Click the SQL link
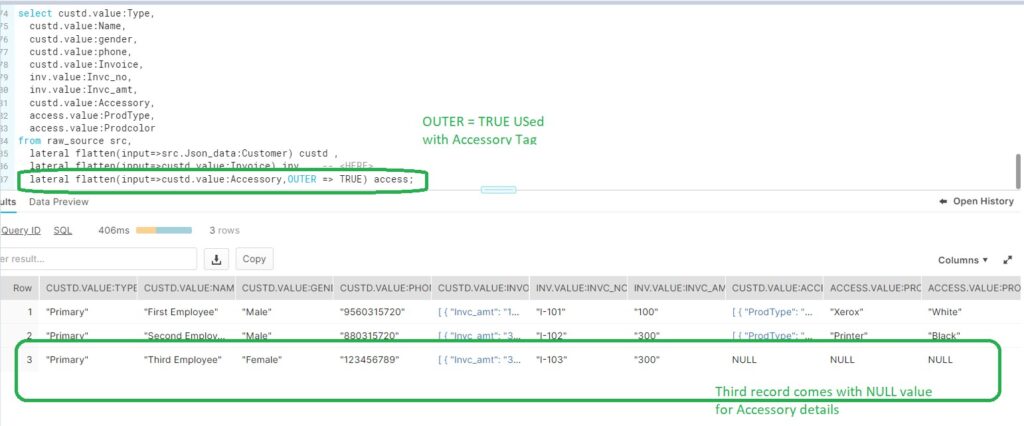The width and height of the screenshot is (1024, 426). pyautogui.click(x=62, y=230)
